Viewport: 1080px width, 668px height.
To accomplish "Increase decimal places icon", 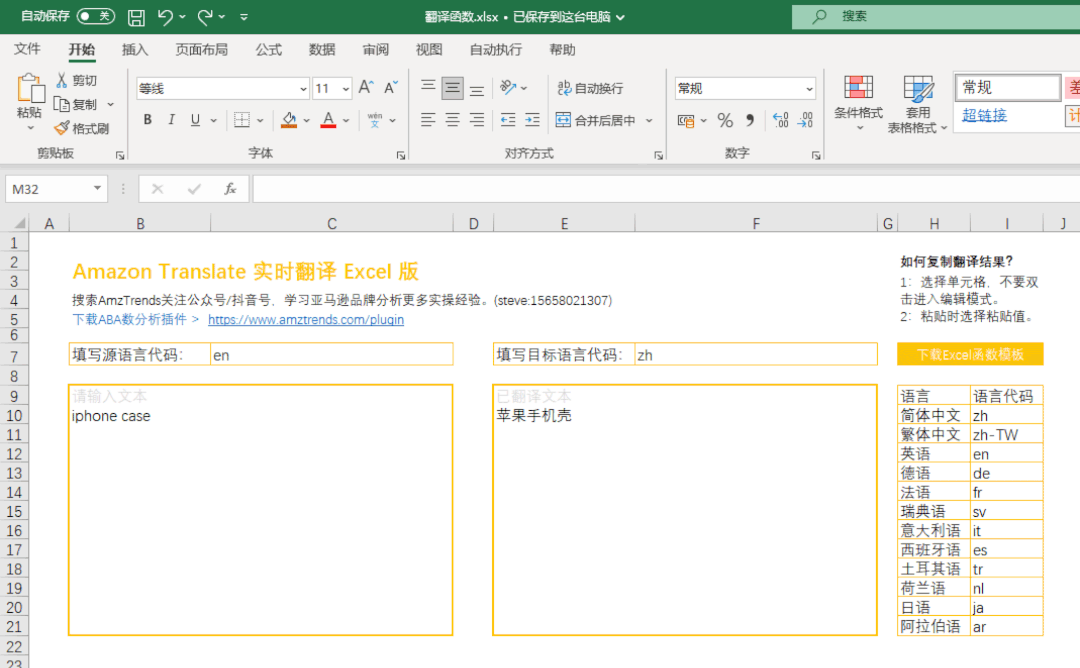I will (x=780, y=121).
